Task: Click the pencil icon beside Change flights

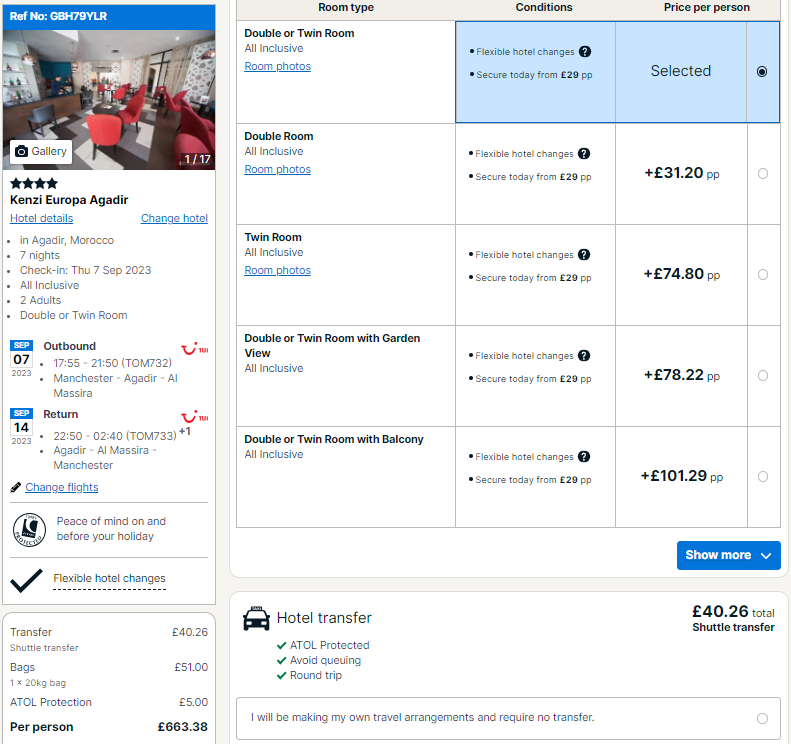Action: click(x=16, y=487)
